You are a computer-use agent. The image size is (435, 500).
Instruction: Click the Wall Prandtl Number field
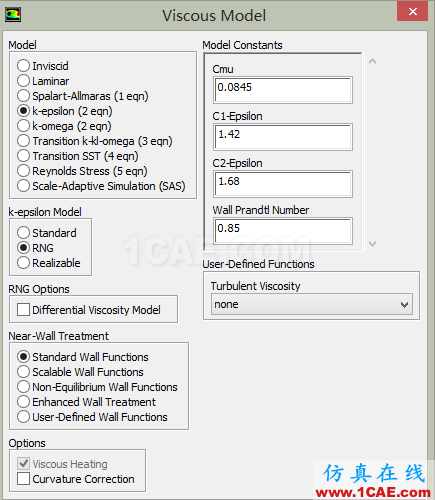pos(283,231)
